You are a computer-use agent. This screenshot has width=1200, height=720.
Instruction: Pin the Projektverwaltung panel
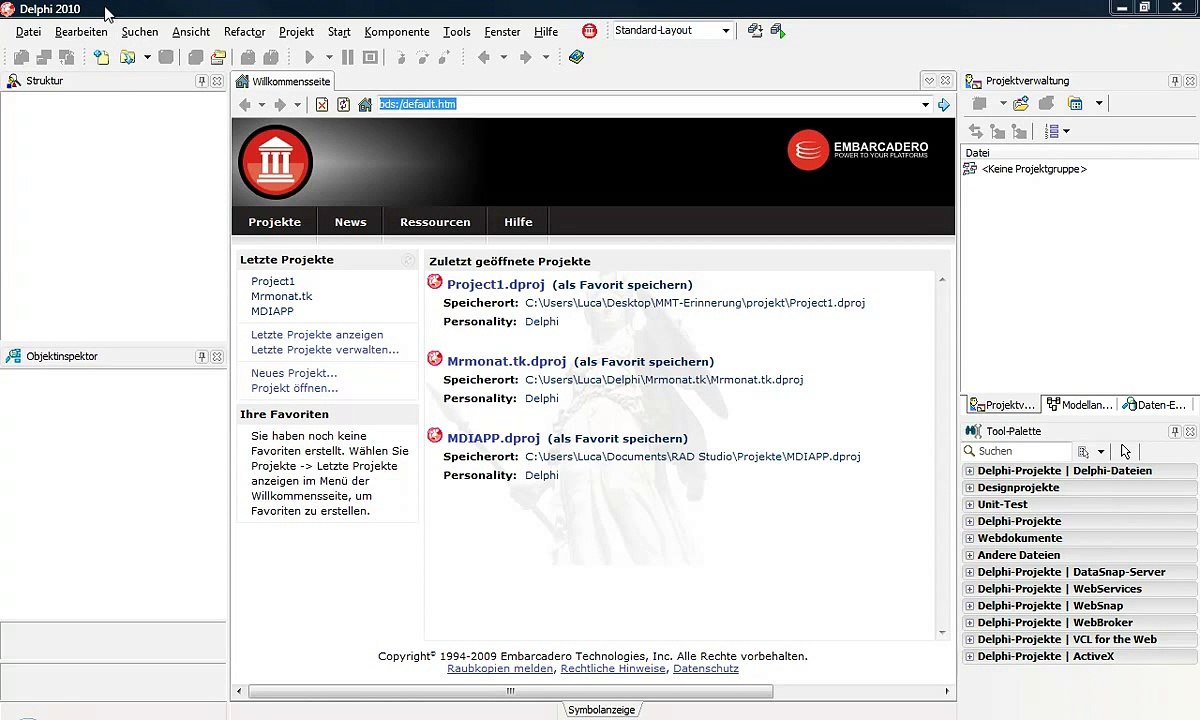(1175, 81)
